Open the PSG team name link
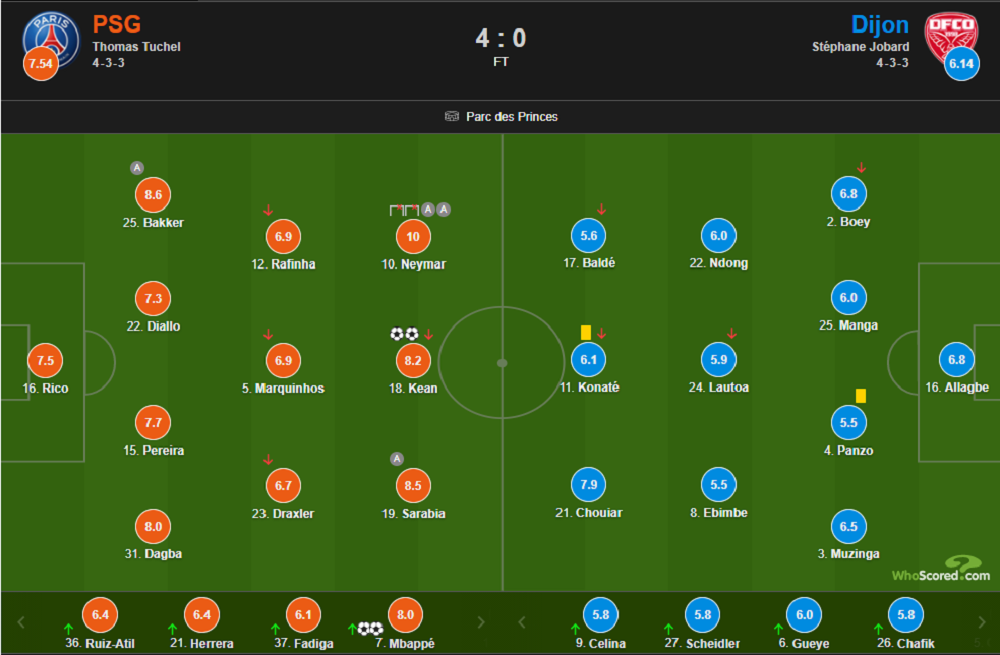 click(x=116, y=24)
